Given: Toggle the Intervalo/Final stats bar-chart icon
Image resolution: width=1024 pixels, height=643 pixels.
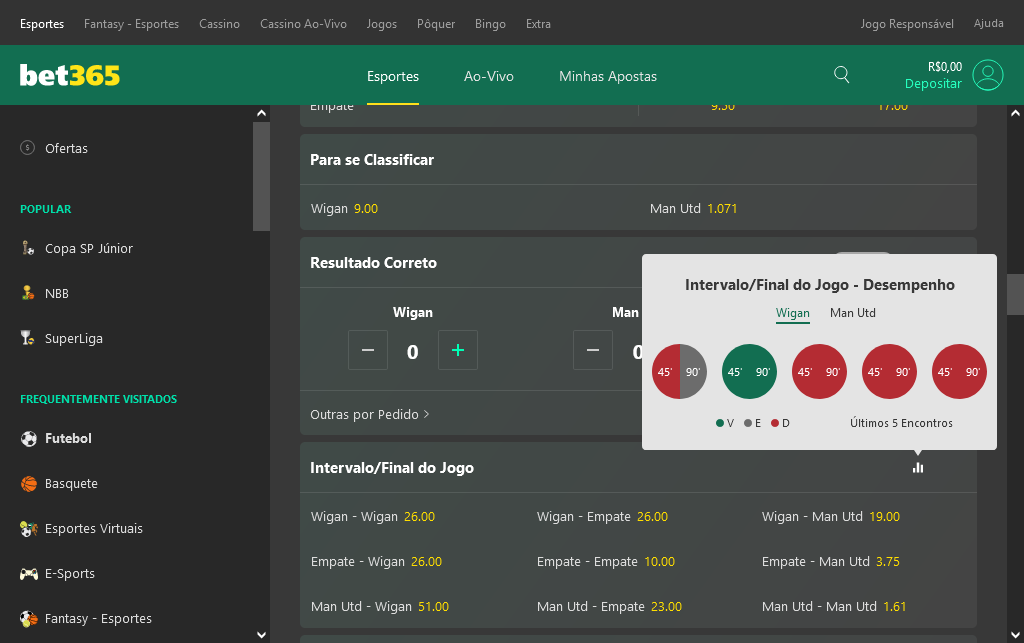Looking at the screenshot, I should click(918, 467).
